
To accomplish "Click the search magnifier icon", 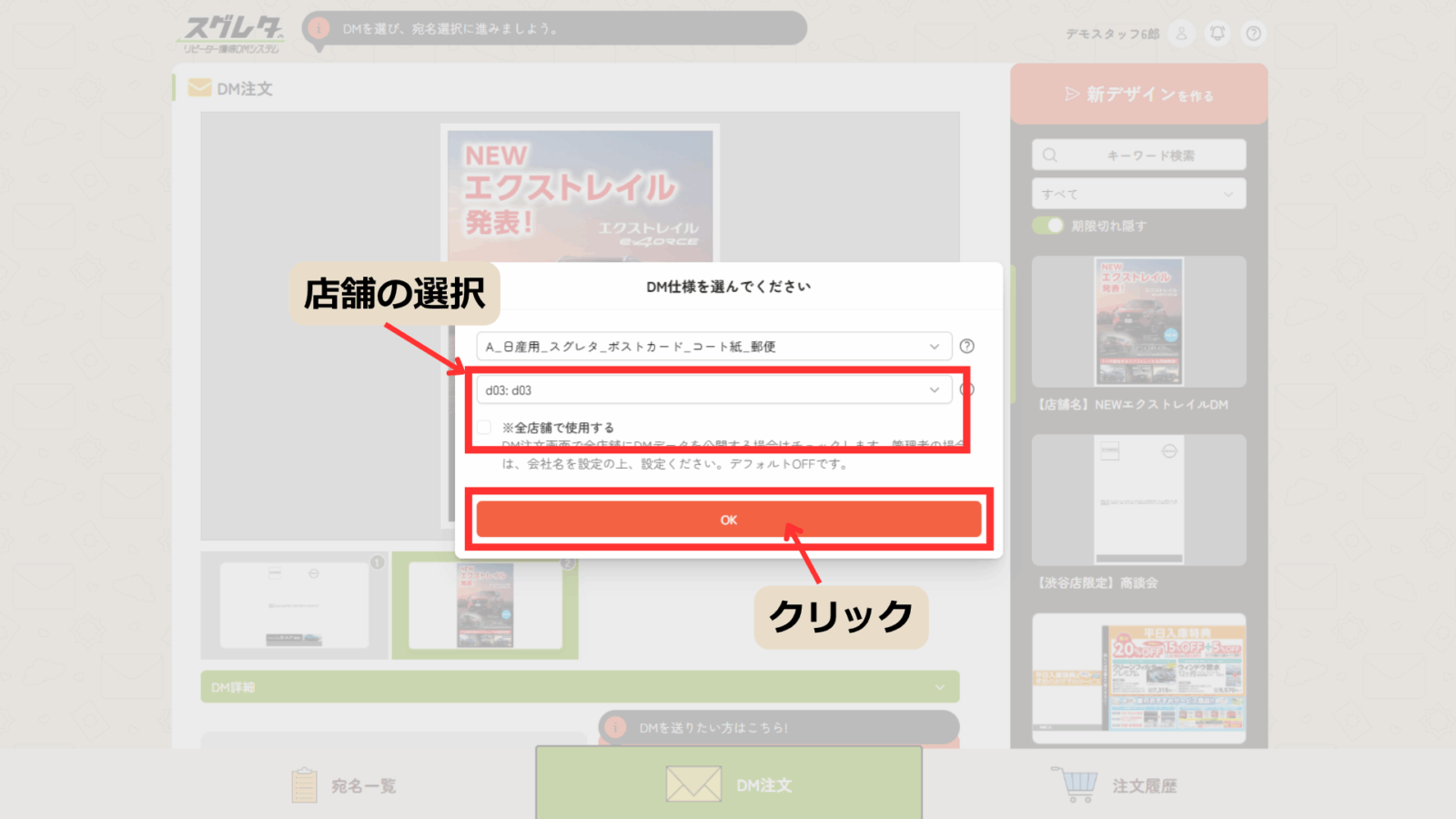I will coord(1050,156).
